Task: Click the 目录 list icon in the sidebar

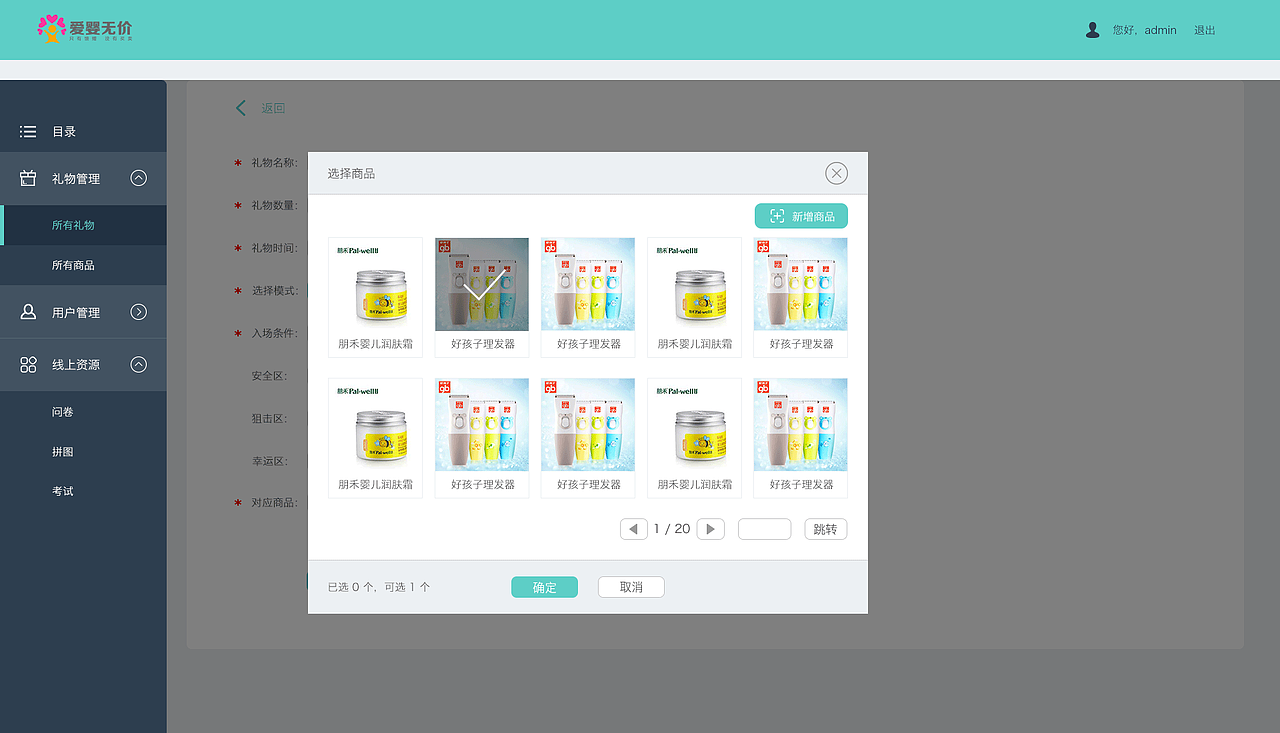Action: pos(27,130)
